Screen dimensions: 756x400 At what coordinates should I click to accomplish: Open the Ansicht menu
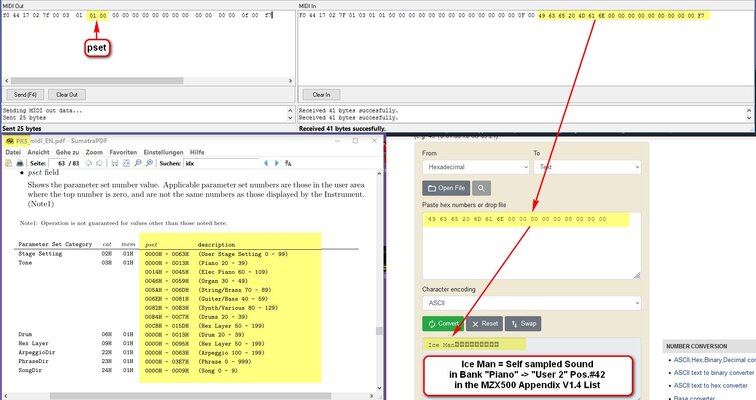point(39,152)
